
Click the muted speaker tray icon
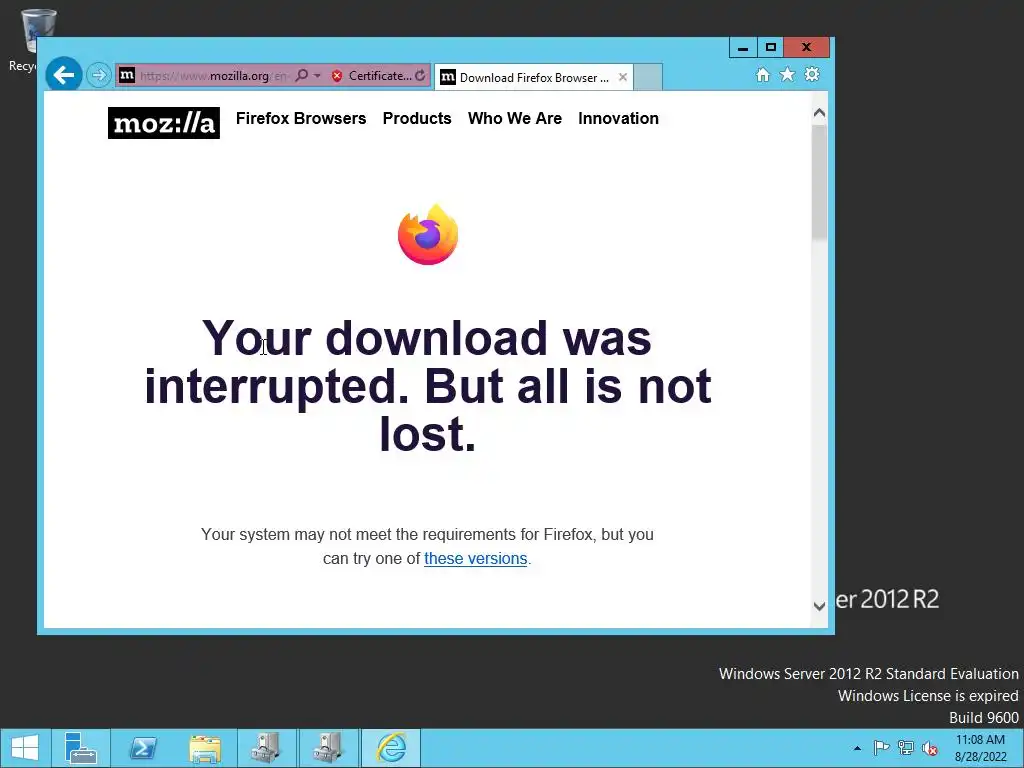click(929, 748)
